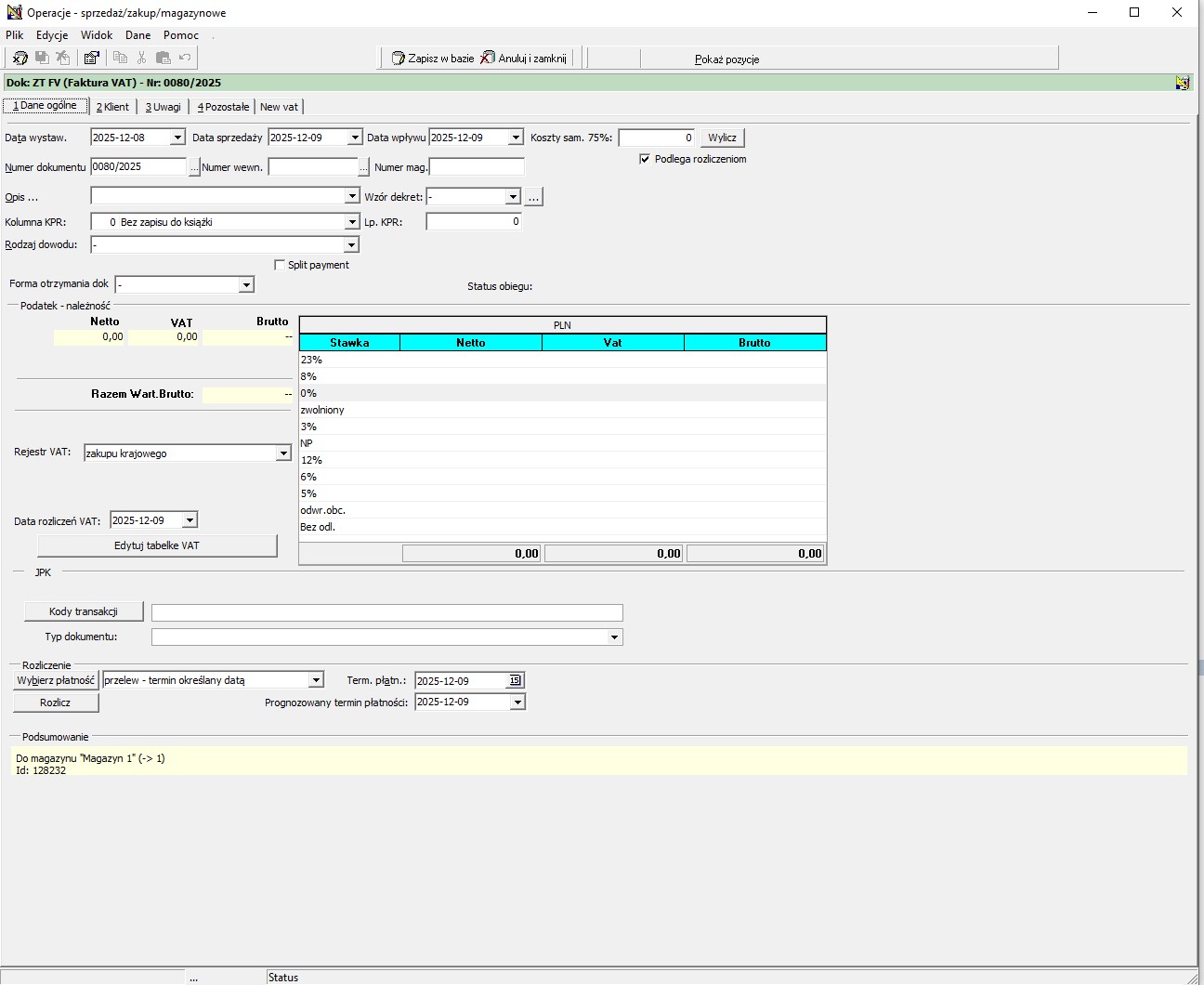Click into the Numer mag. input field
Image resolution: width=1204 pixels, height=985 pixels.
pyautogui.click(x=477, y=167)
